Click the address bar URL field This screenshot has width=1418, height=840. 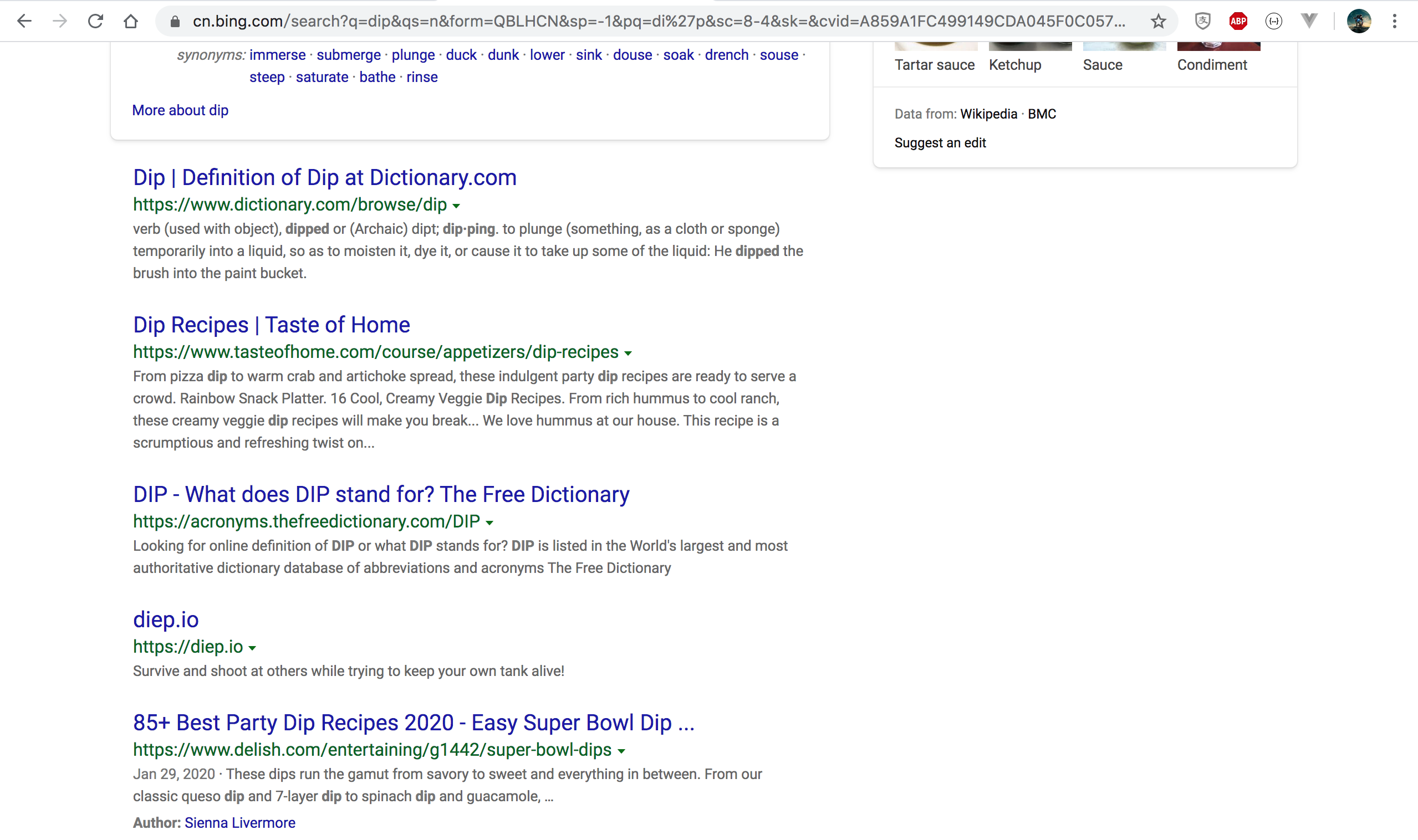(657, 22)
